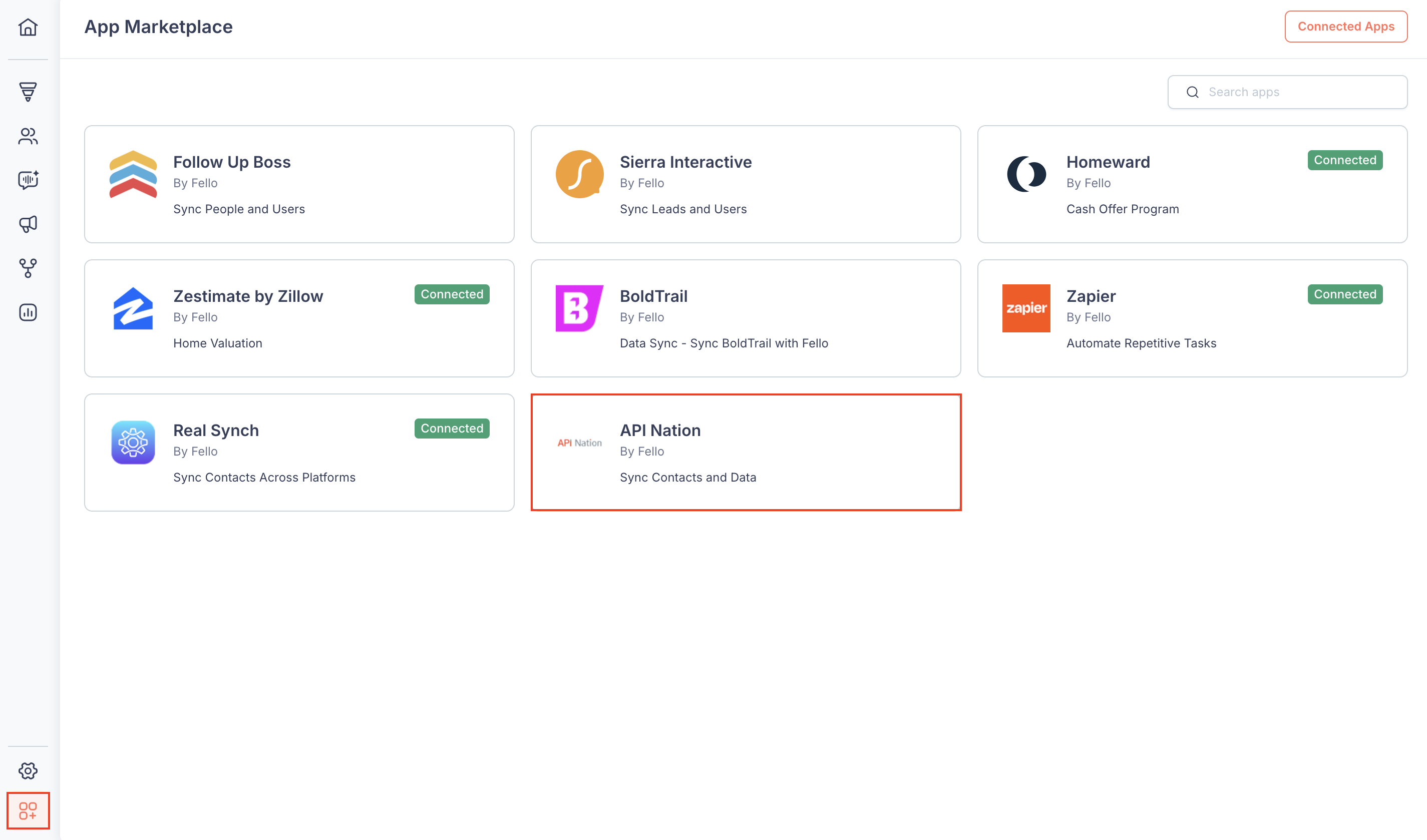This screenshot has height=840, width=1427.
Task: Click the Follow Up Boss logo
Action: pyautogui.click(x=133, y=174)
